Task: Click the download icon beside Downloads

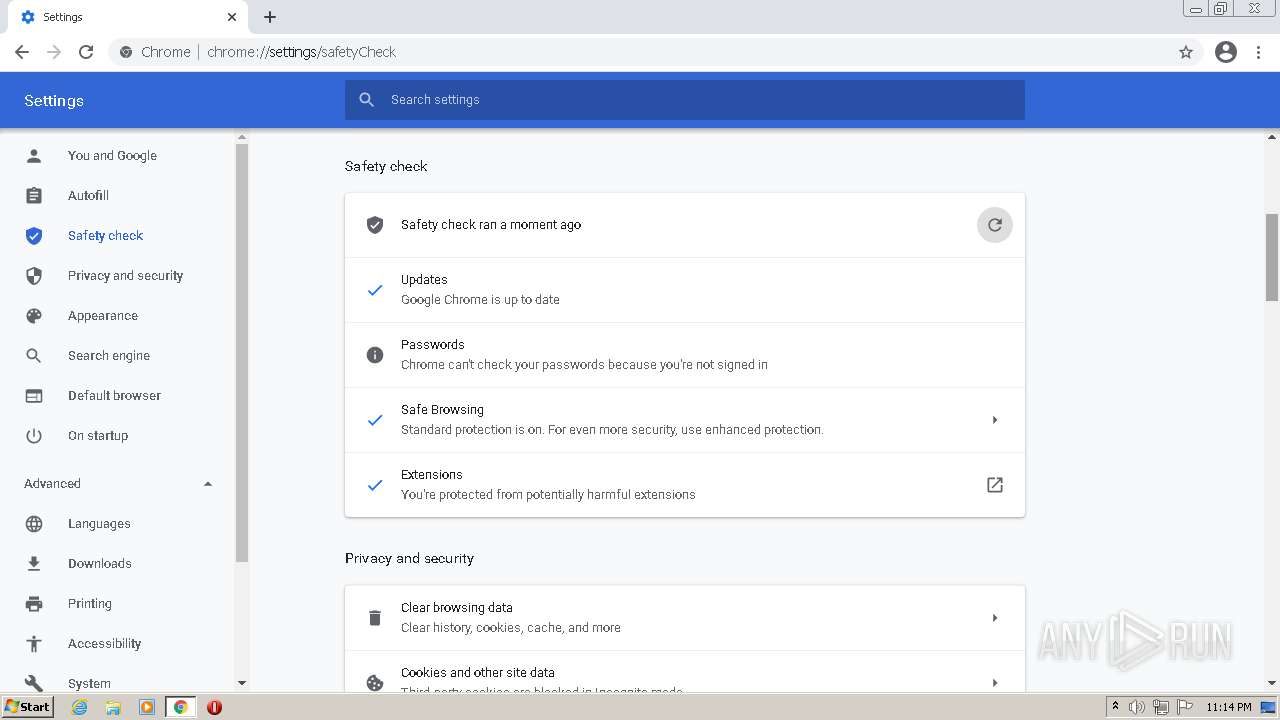Action: click(x=34, y=564)
